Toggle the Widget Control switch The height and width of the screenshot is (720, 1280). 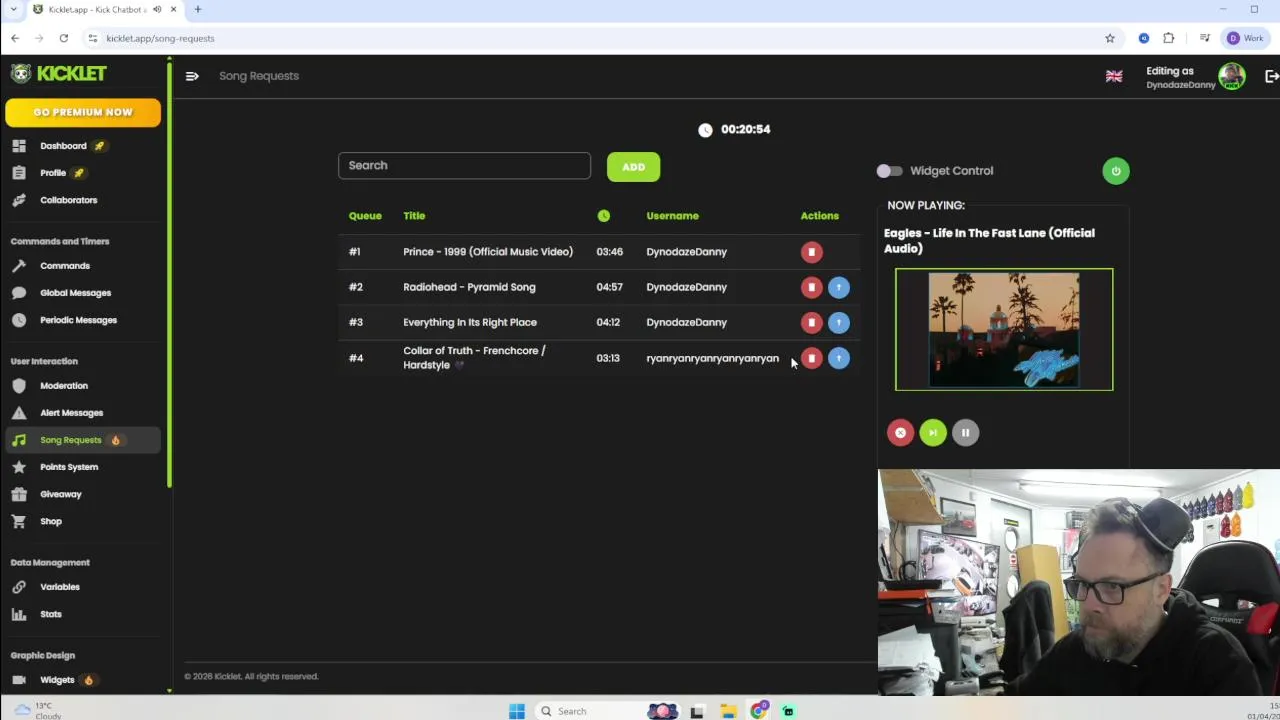click(889, 171)
